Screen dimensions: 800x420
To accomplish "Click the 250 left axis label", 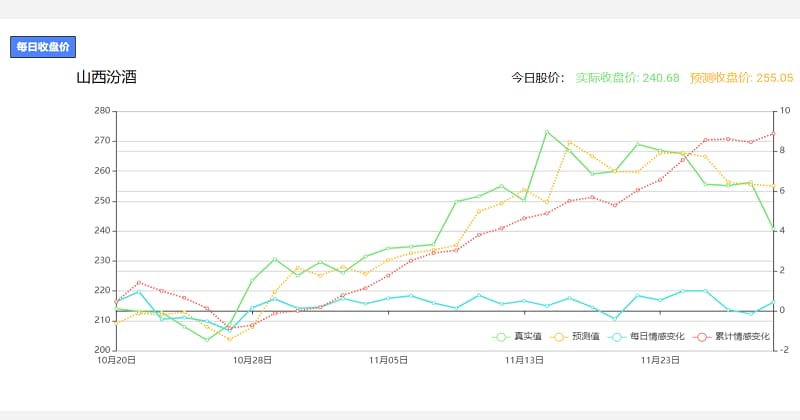I will tap(102, 201).
